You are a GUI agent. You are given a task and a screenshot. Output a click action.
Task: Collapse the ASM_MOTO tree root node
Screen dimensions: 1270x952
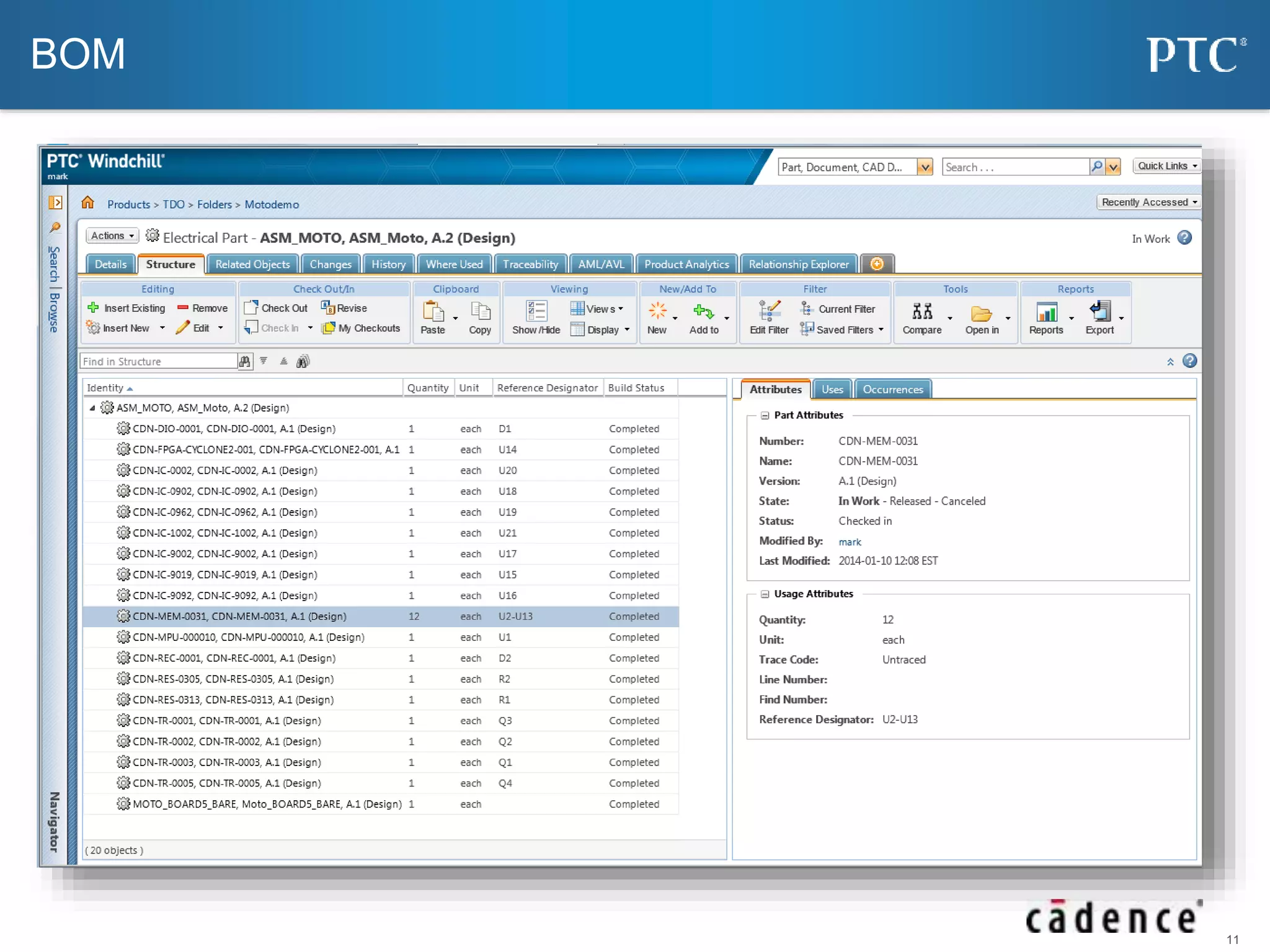click(x=92, y=408)
